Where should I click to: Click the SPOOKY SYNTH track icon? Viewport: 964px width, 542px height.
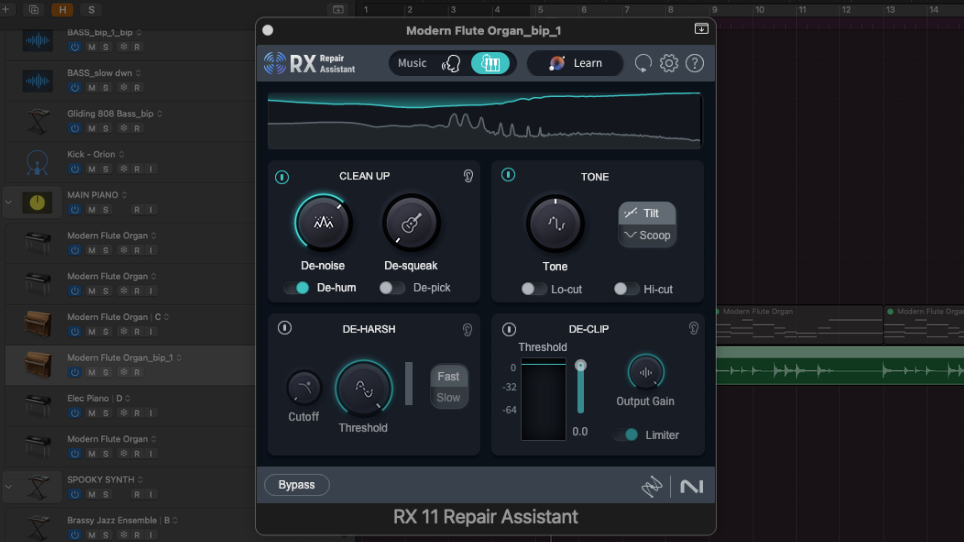38,487
